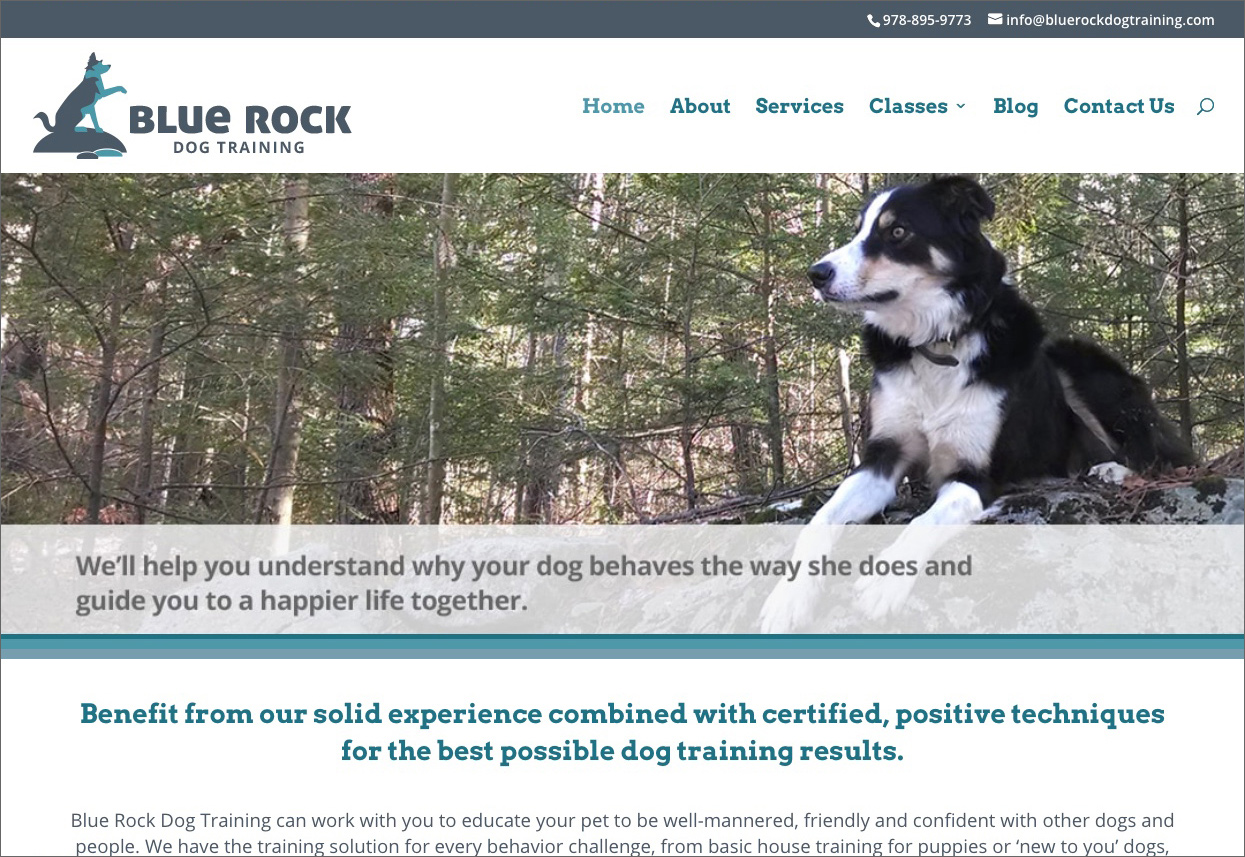Click the phone handset icon in top bar
The width and height of the screenshot is (1245, 857).
(874, 20)
